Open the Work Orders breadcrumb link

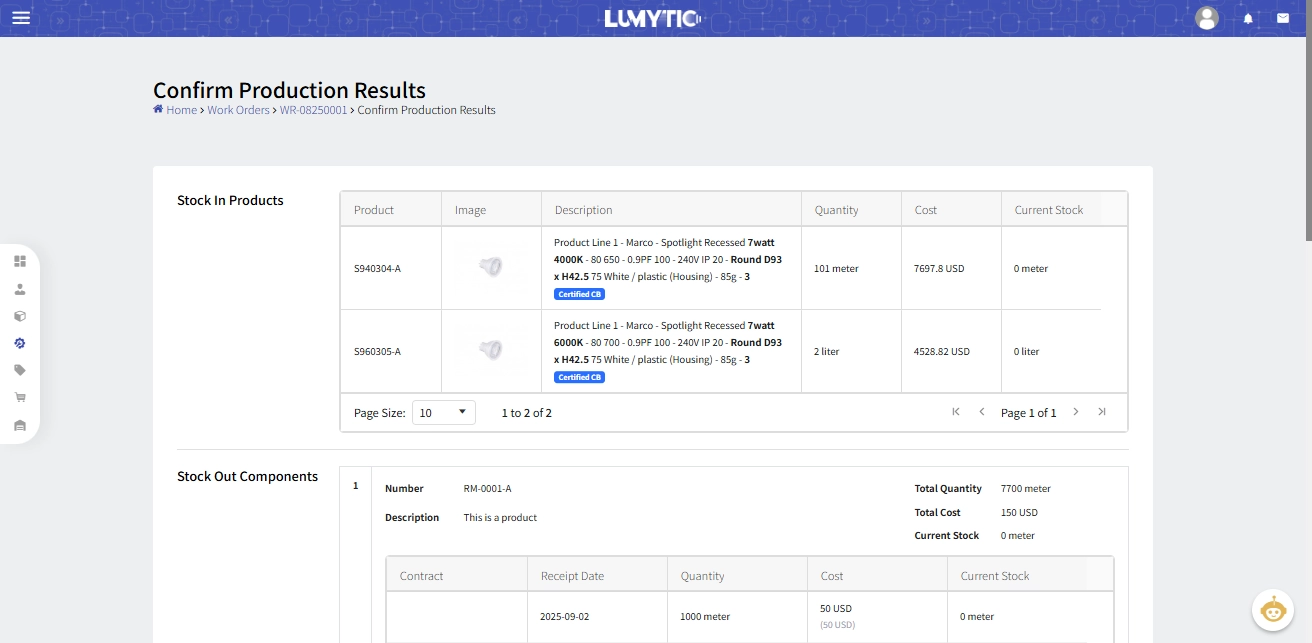pyautogui.click(x=238, y=110)
